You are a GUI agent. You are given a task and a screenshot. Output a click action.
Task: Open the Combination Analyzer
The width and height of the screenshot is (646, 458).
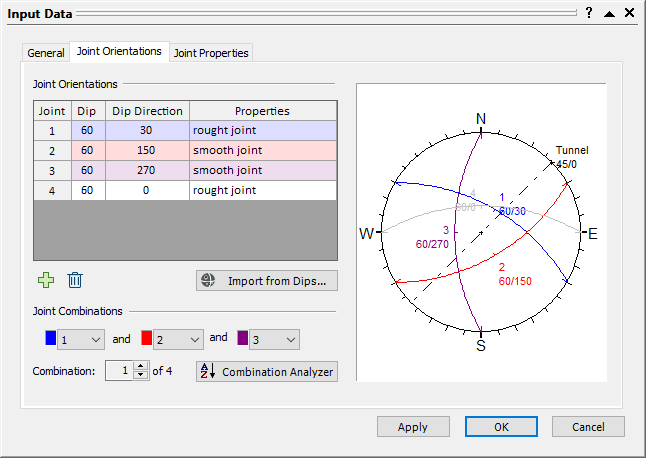pyautogui.click(x=267, y=372)
